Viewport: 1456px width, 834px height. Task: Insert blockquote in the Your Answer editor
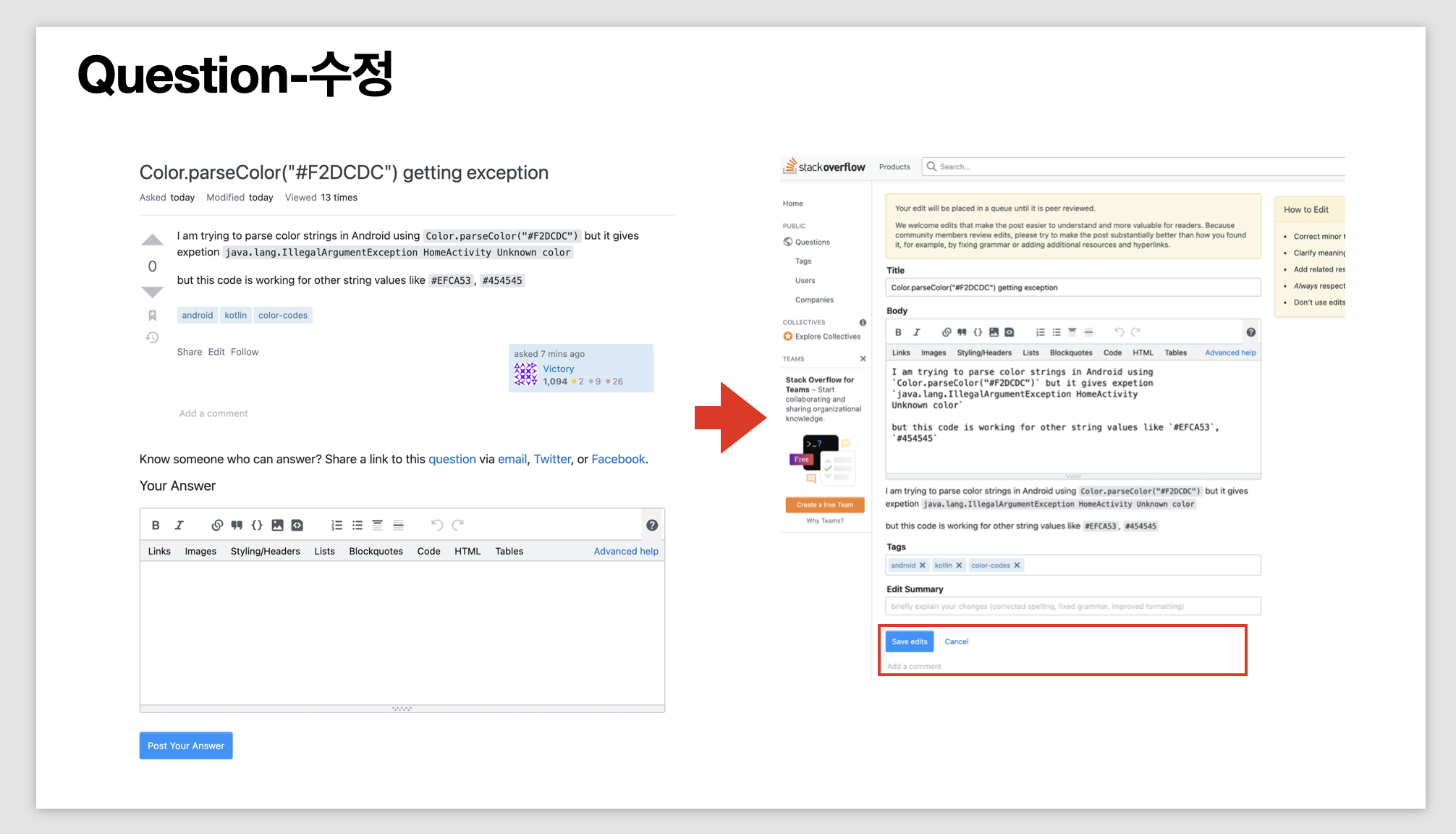(237, 525)
